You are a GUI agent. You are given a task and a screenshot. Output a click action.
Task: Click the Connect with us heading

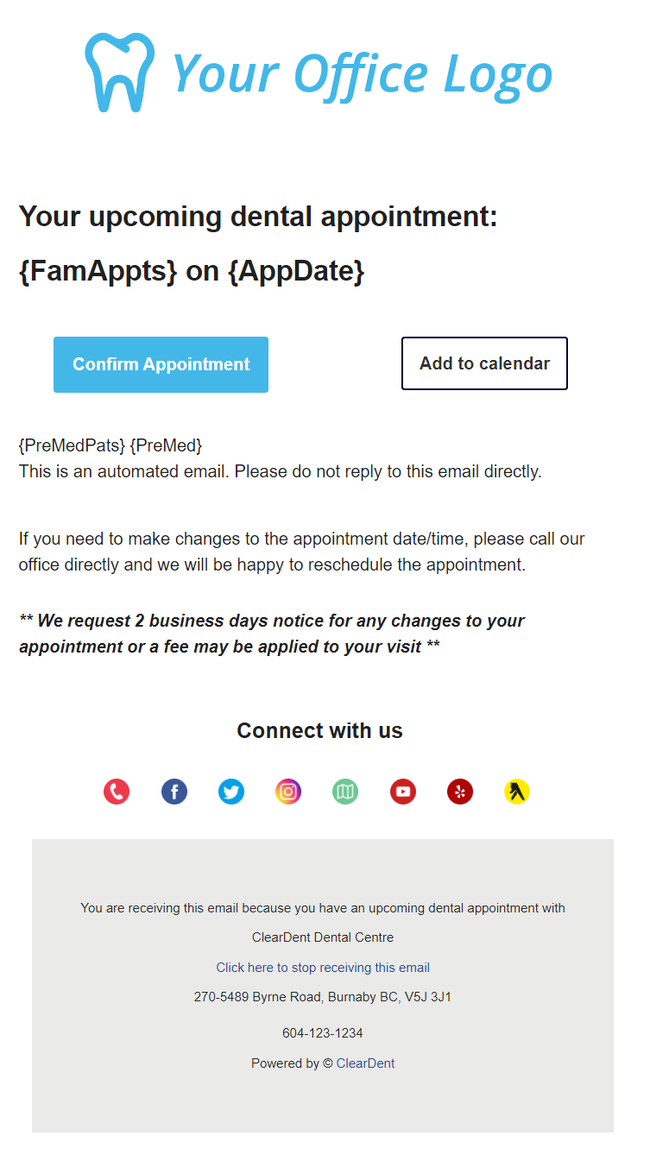320,731
